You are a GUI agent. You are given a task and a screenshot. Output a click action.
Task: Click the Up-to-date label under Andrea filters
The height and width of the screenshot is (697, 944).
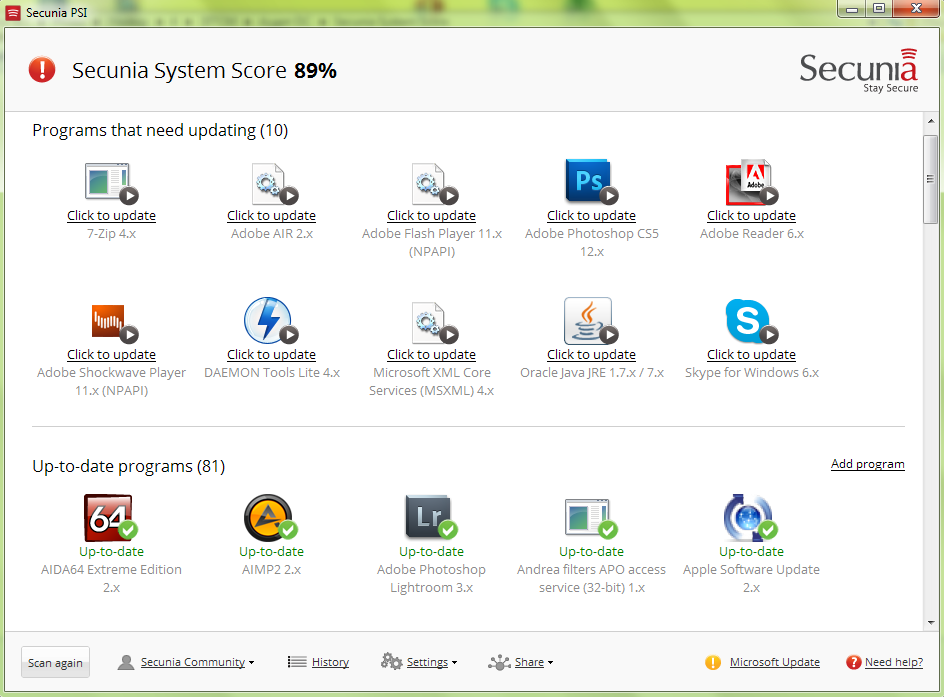591,551
